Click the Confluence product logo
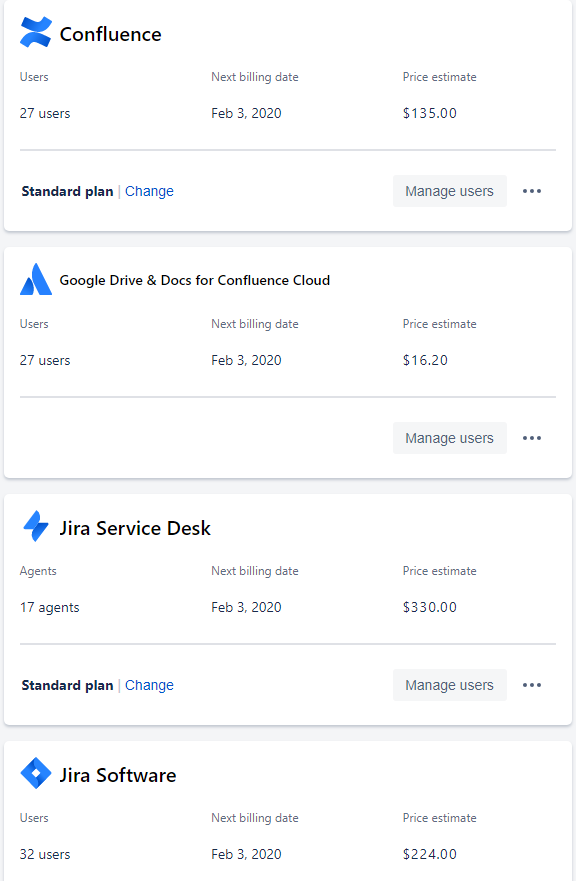Screen dimensions: 576x881 pyautogui.click(x=35, y=32)
